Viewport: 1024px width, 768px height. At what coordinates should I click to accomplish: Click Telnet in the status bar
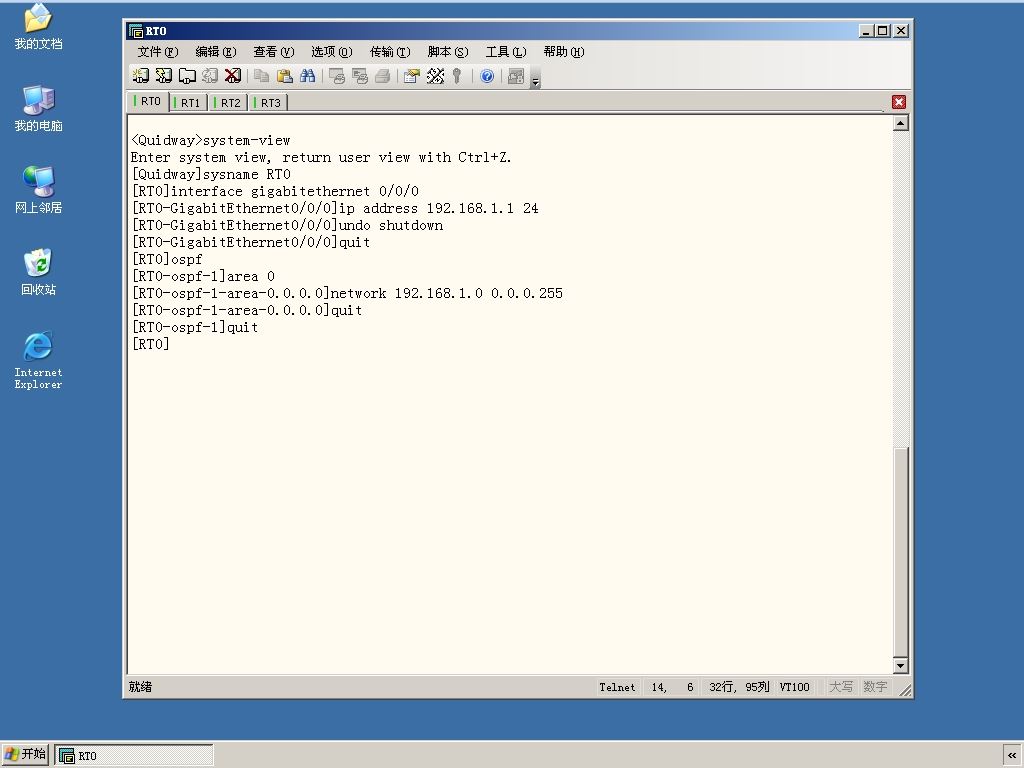click(617, 687)
